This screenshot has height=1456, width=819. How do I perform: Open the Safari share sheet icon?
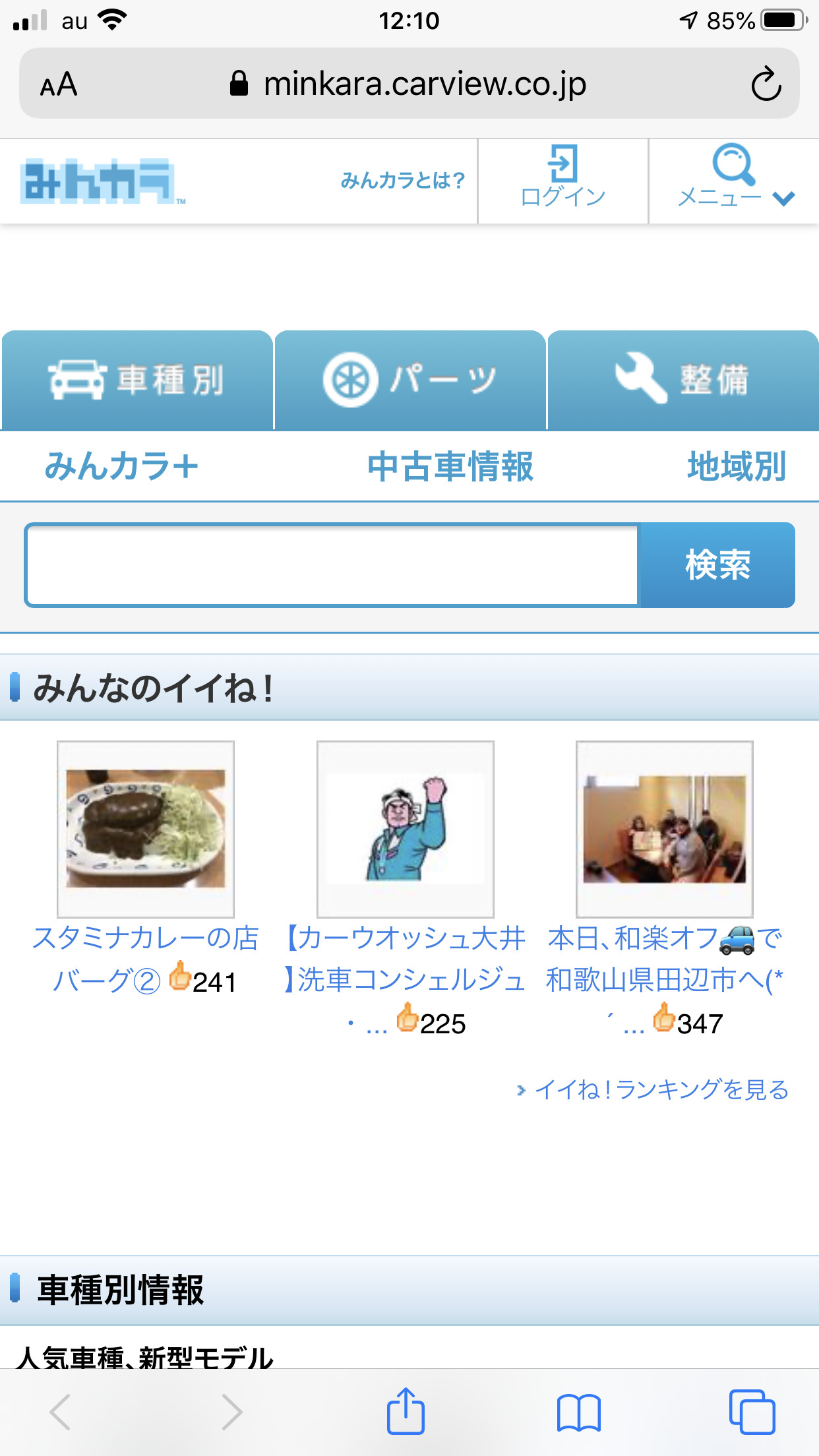(x=406, y=1410)
